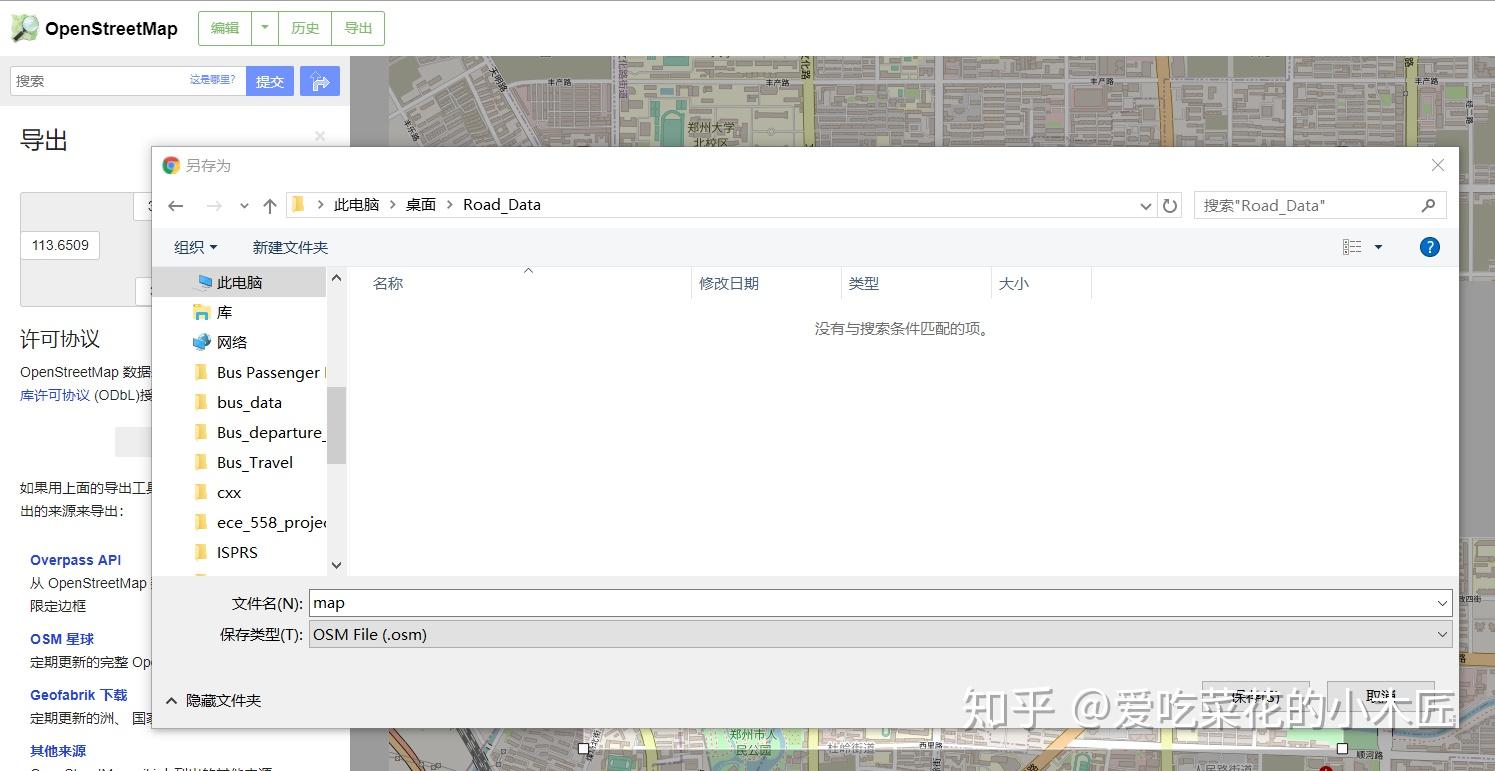
Task: Refresh the Road_Data folder view
Action: pyautogui.click(x=1170, y=205)
